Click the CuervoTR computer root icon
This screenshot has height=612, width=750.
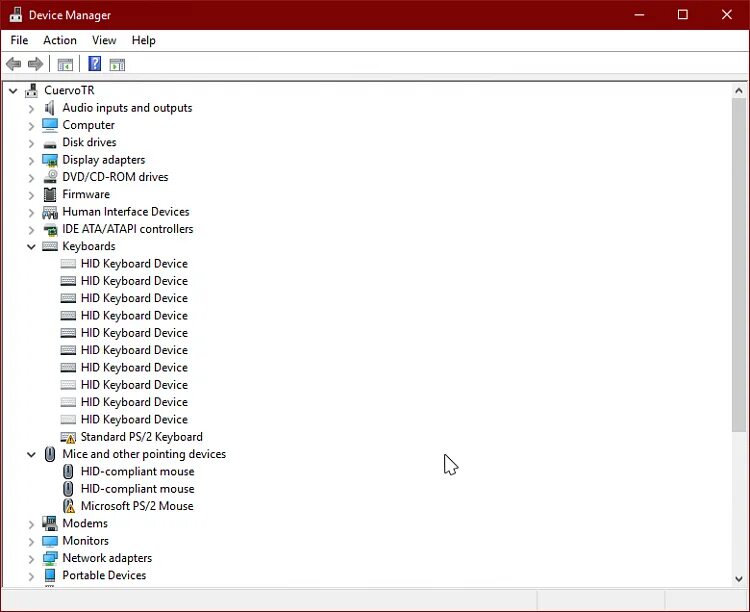(32, 90)
